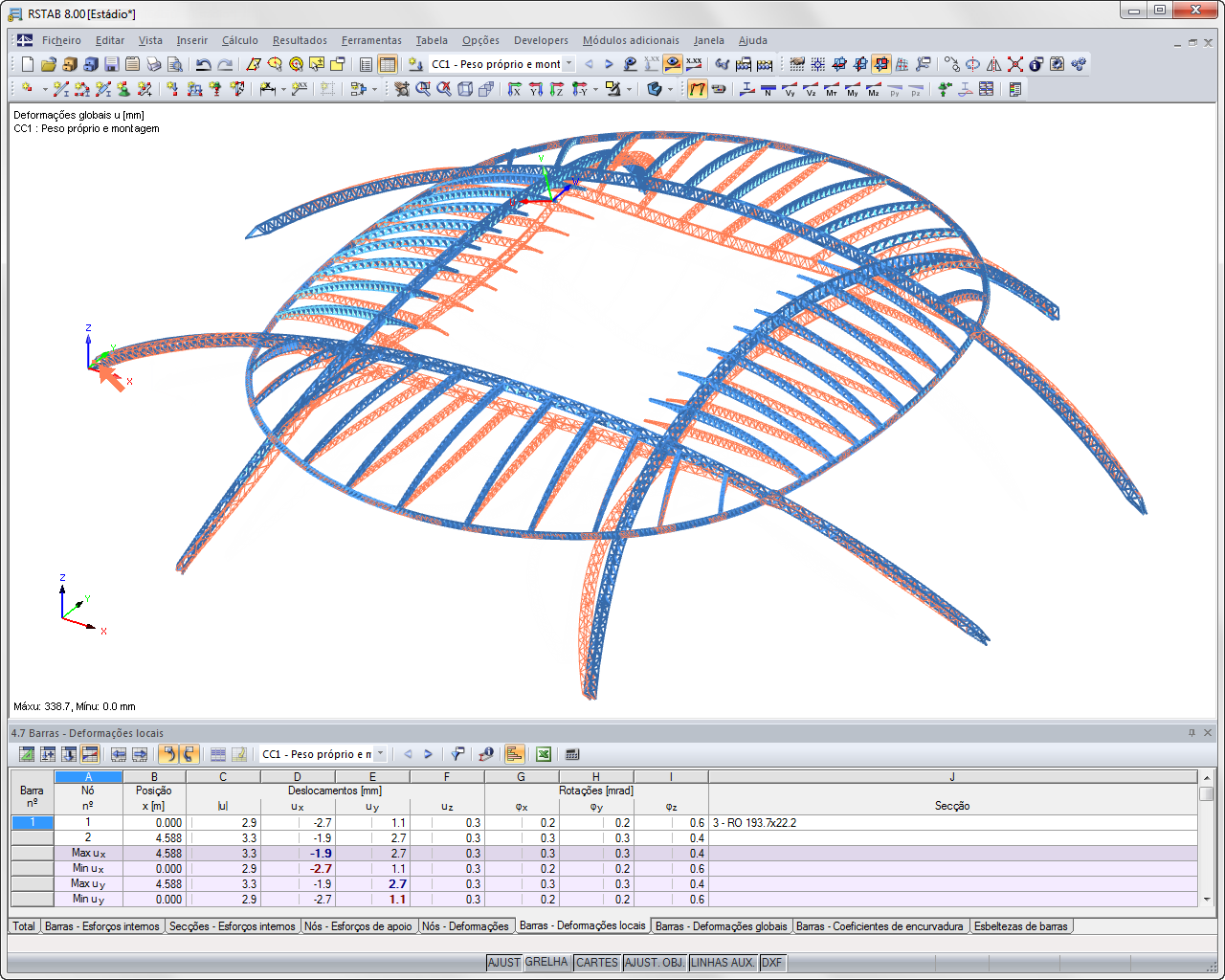
Task: Click the color panel icon at toolbar end
Action: click(x=1015, y=89)
